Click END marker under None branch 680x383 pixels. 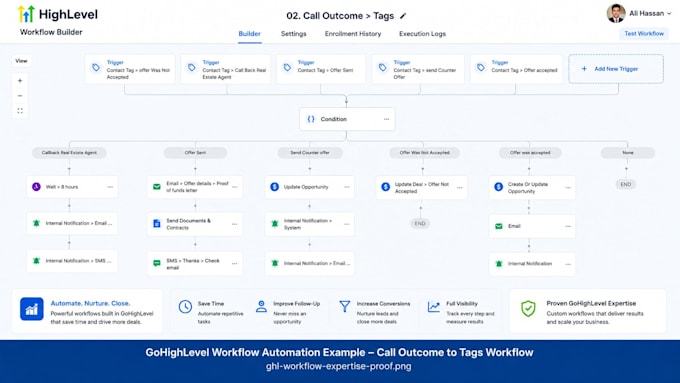pos(626,184)
